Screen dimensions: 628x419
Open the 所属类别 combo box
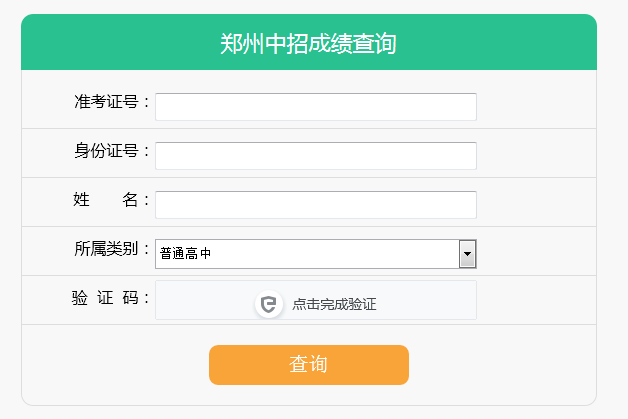[307, 254]
